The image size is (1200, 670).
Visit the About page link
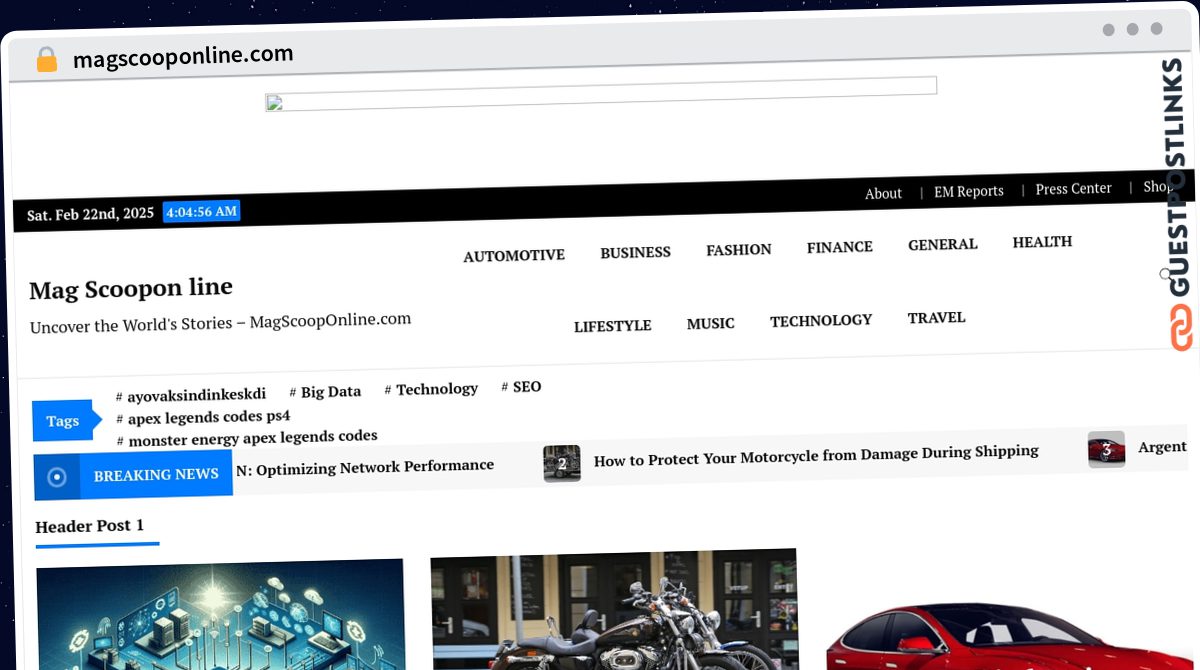point(883,193)
